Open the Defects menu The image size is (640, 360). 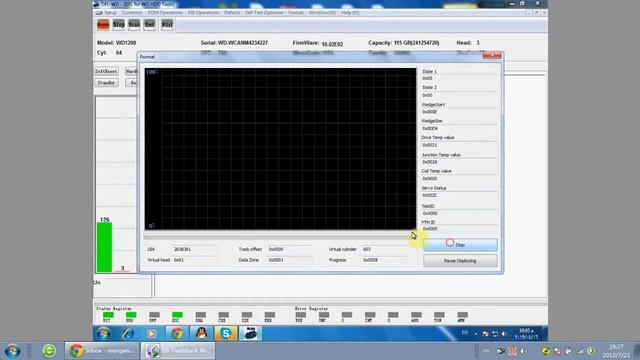tap(232, 13)
